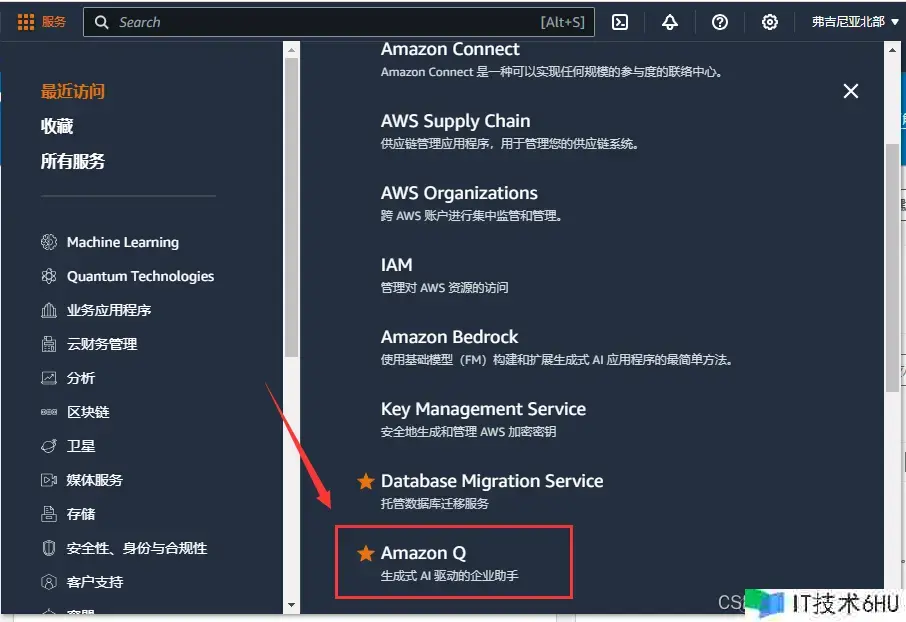
Task: Click the Quantum Technologies atom icon
Action: 49,276
